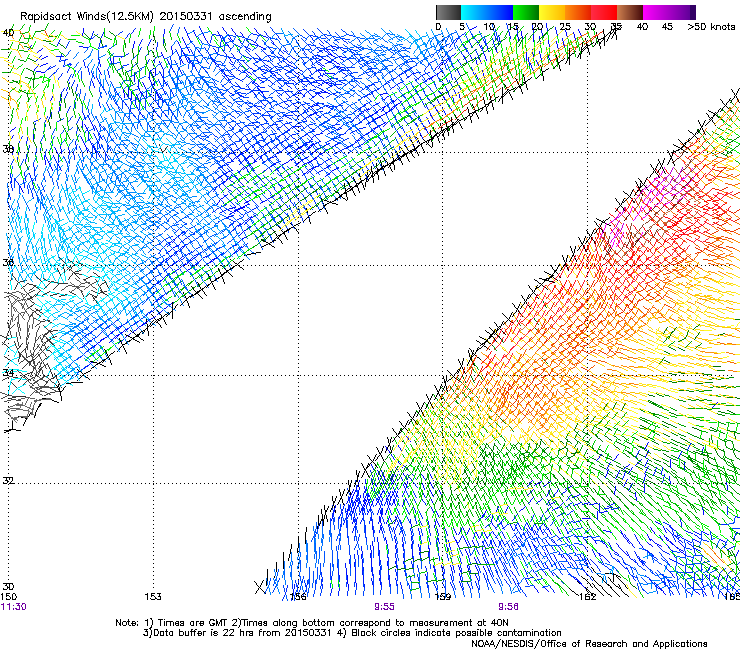Click the gray 0-5 knots legend swatch

[x=448, y=12]
